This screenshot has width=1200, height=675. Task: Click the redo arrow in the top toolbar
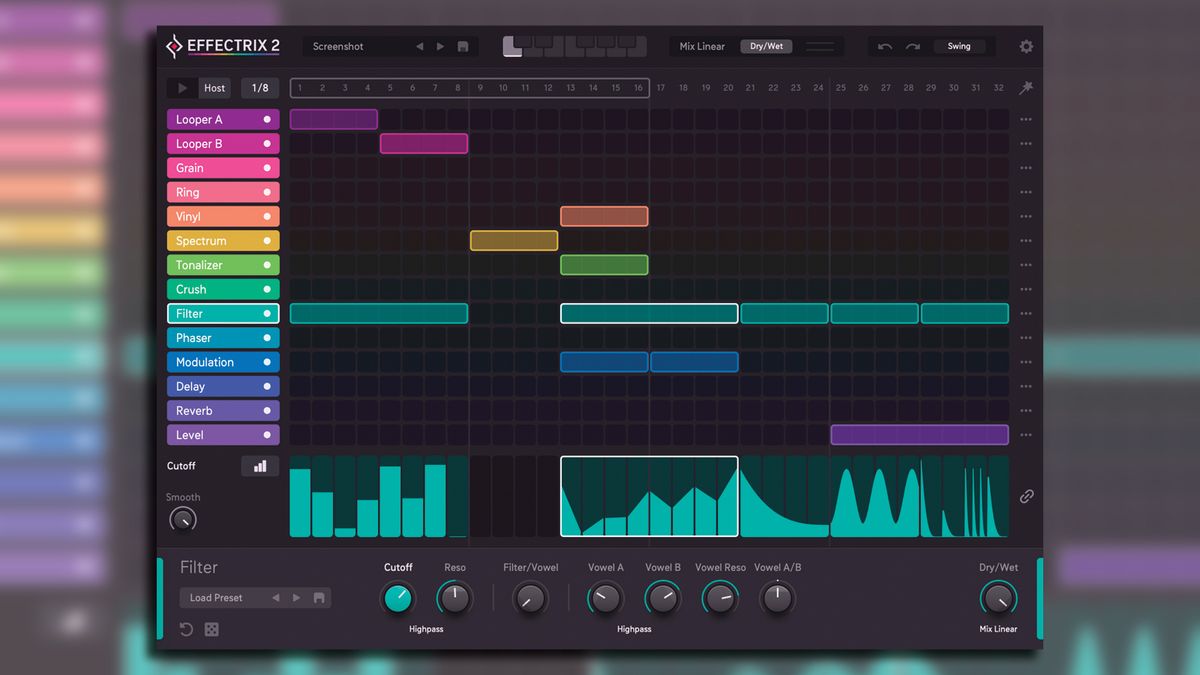pyautogui.click(x=911, y=46)
